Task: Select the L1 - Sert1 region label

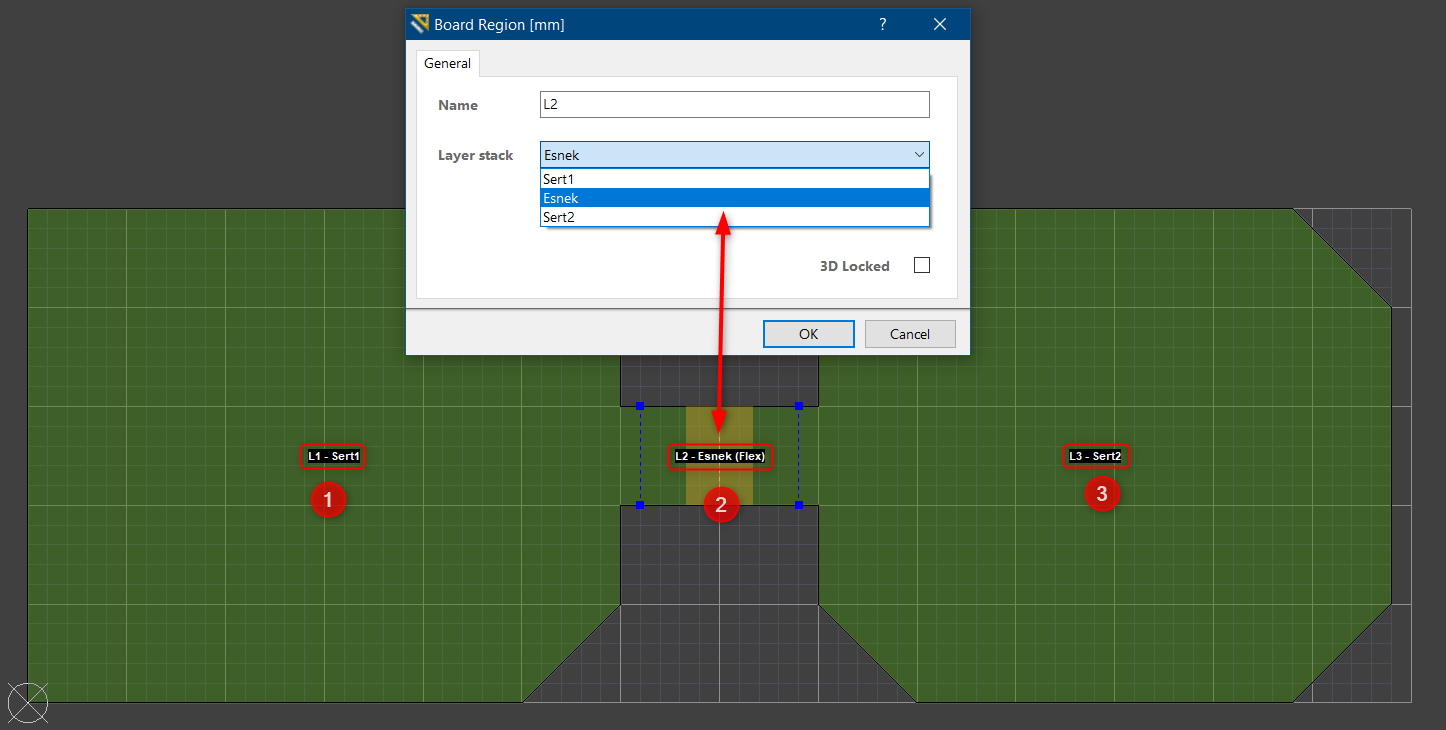Action: 332,456
